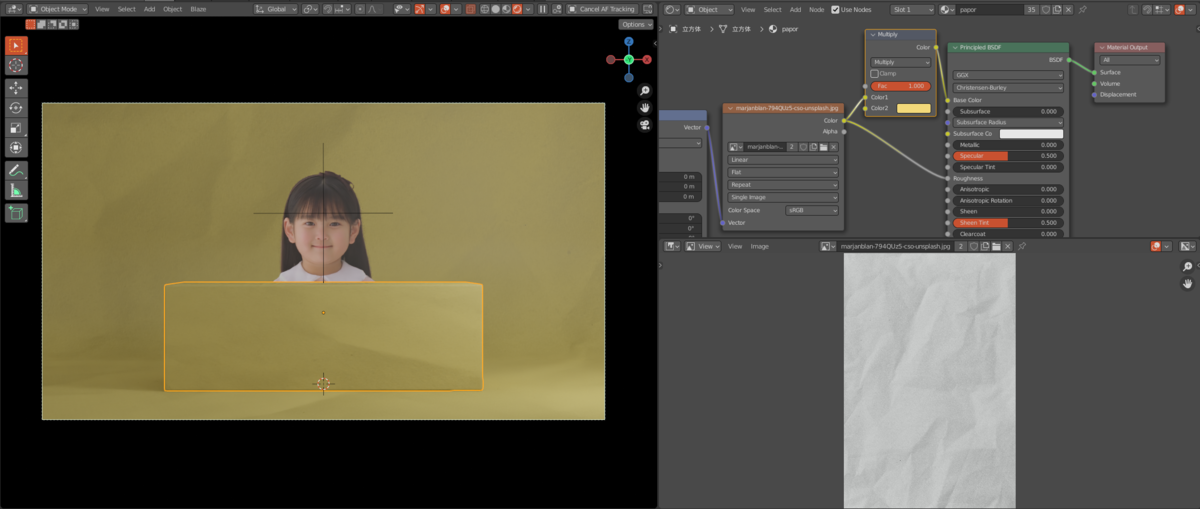Select the Cursor tool in viewport toolbar
Viewport: 1200px width, 509px height.
16,65
